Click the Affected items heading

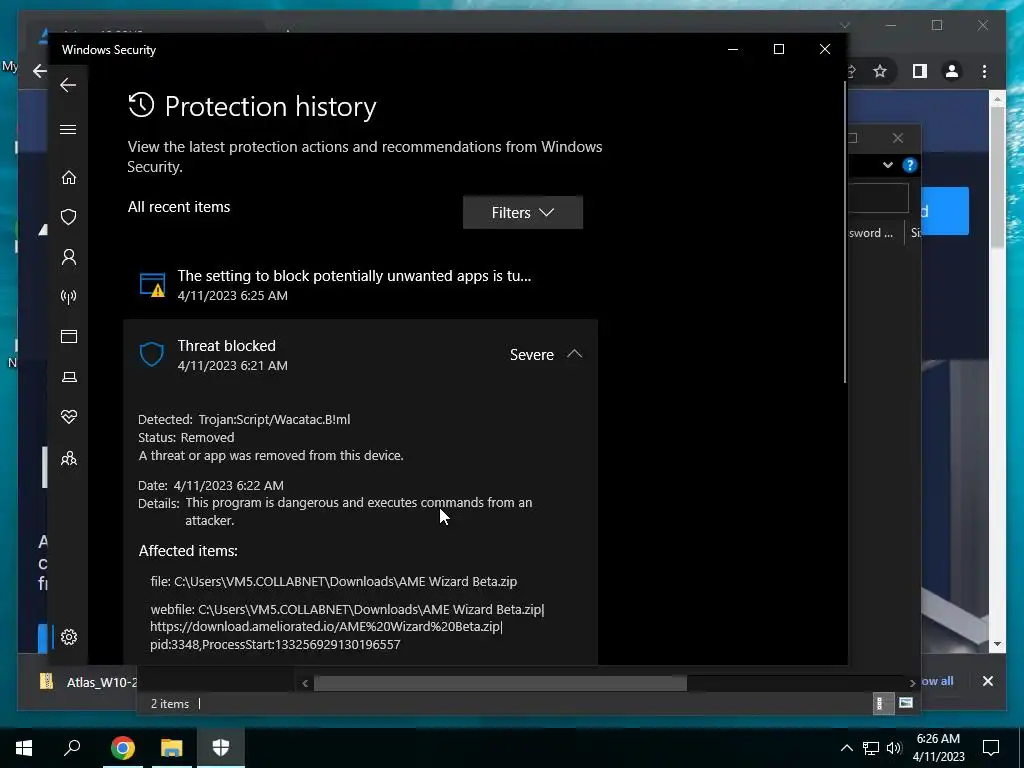pos(188,551)
